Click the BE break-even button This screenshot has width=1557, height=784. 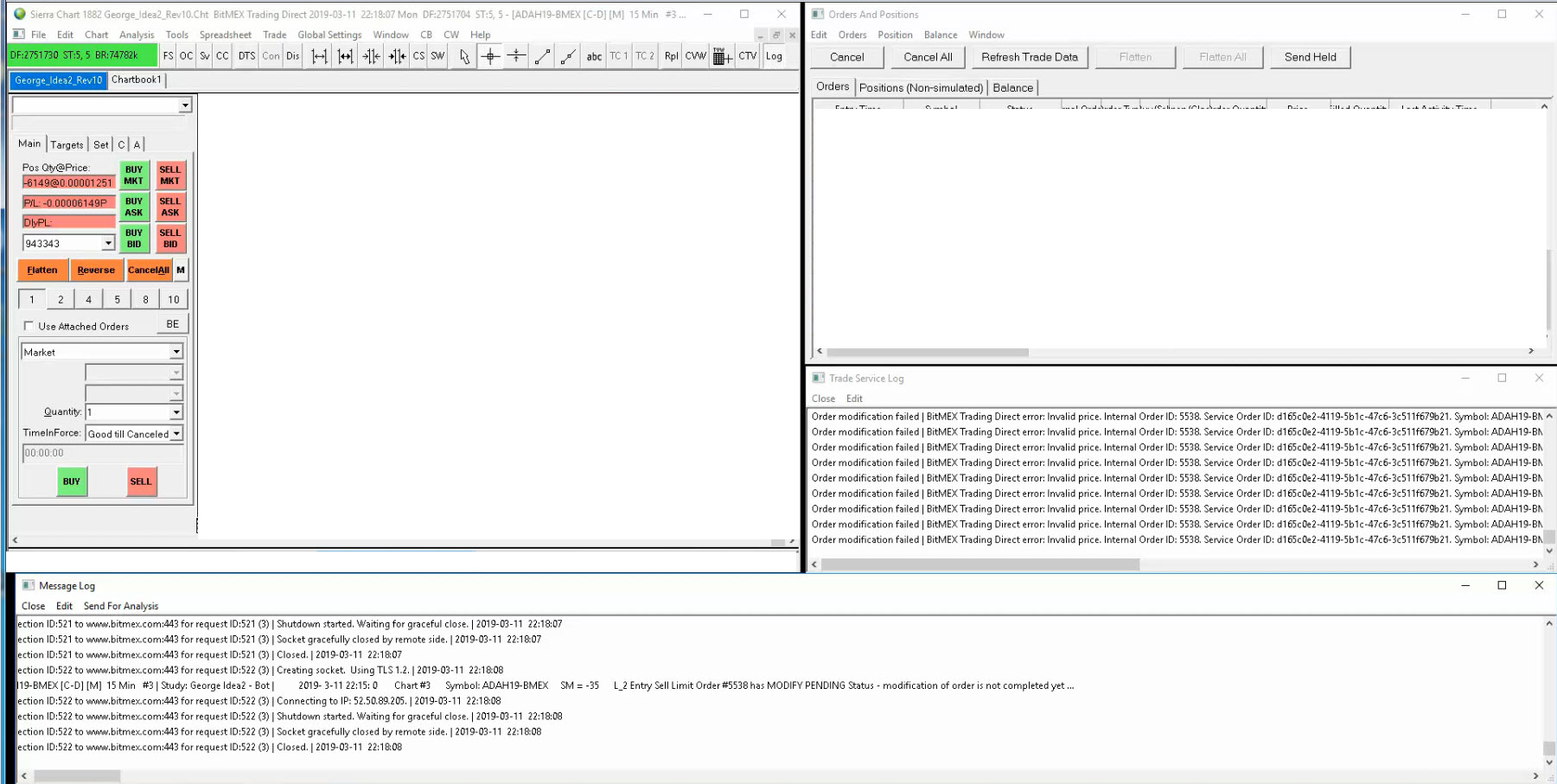tap(173, 324)
